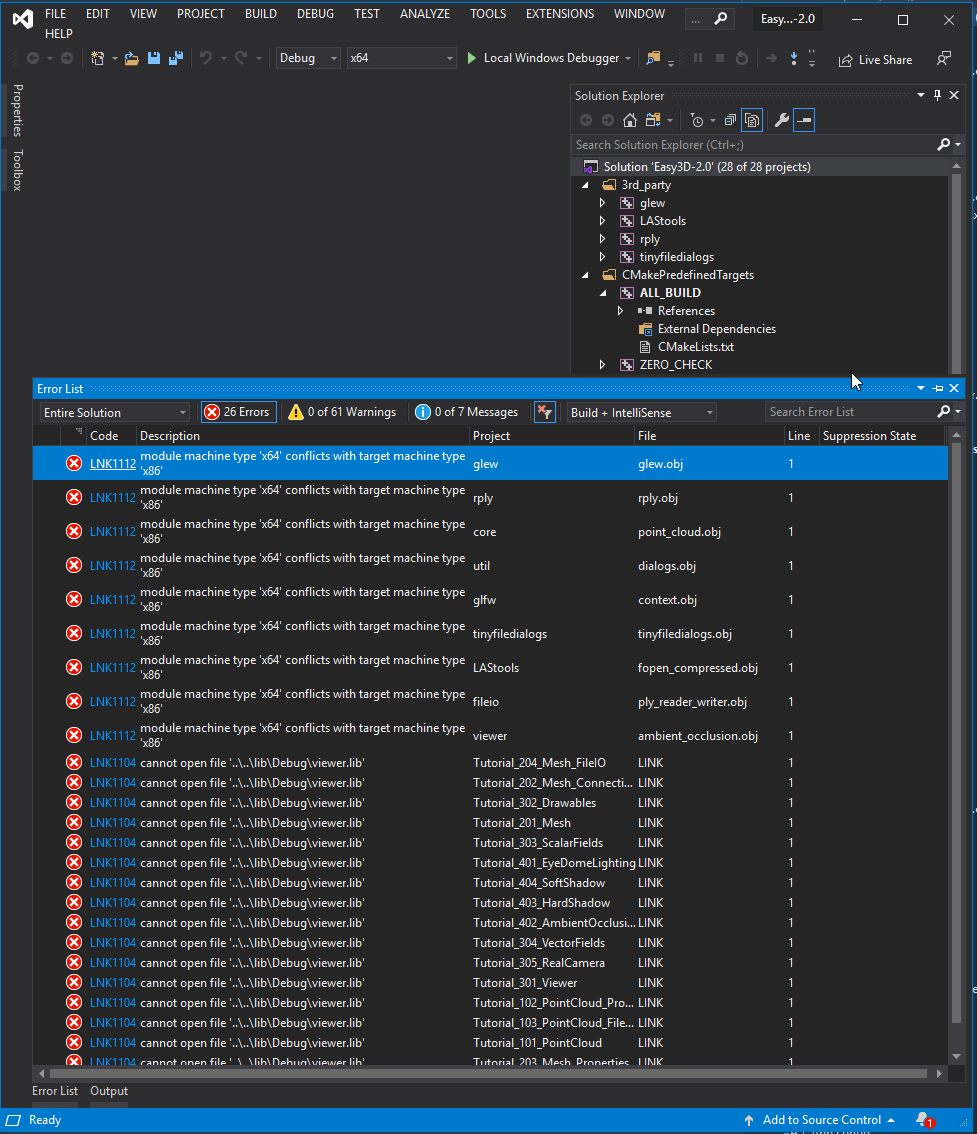Open LNK1112 link on the rply row
The image size is (977, 1134).
point(112,498)
